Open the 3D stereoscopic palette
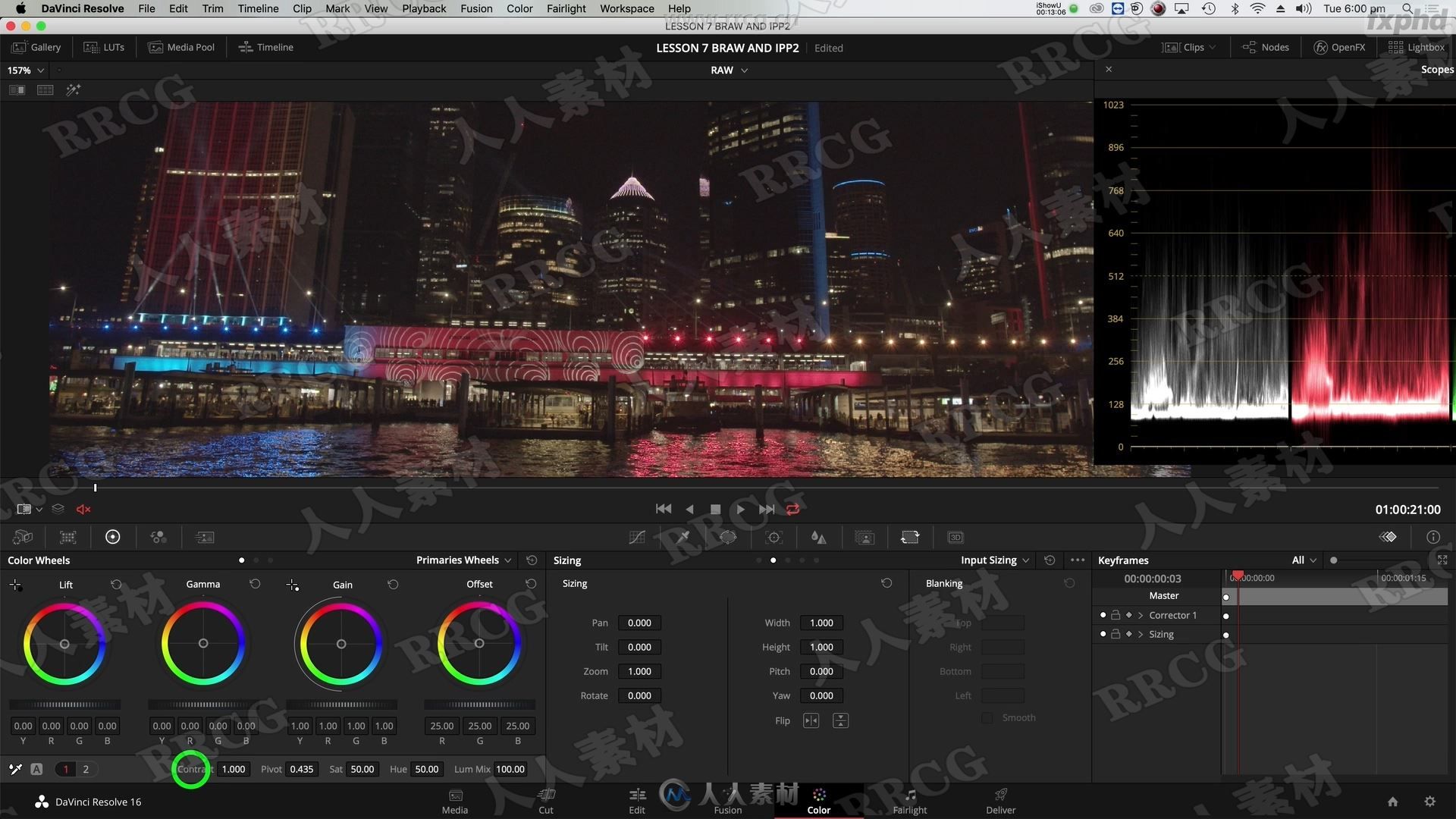Screen dimensions: 1456x819 point(955,537)
